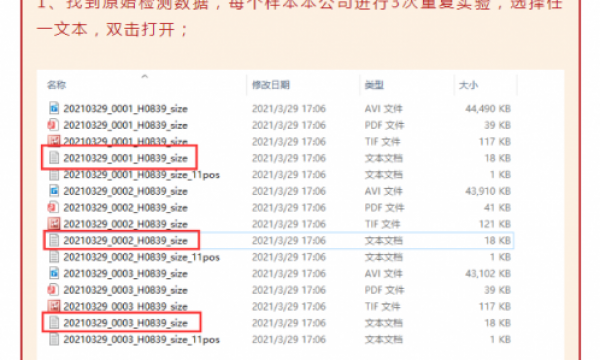
Task: Select the file 20210329_0003_H0839_size_11pos
Action: click(142, 339)
